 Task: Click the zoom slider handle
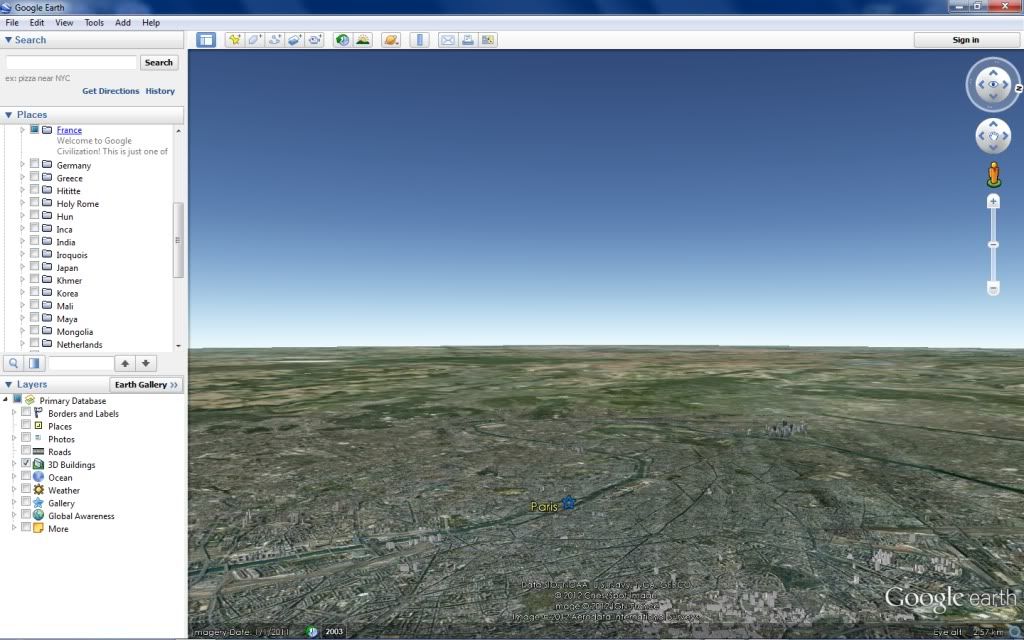[x=993, y=244]
